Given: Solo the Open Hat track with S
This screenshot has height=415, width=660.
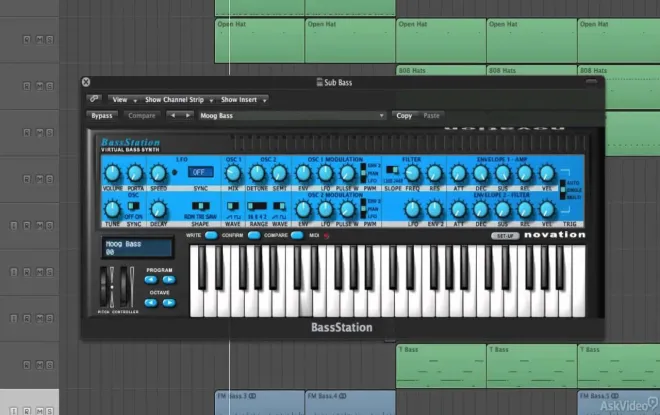Looking at the screenshot, I should [50, 40].
